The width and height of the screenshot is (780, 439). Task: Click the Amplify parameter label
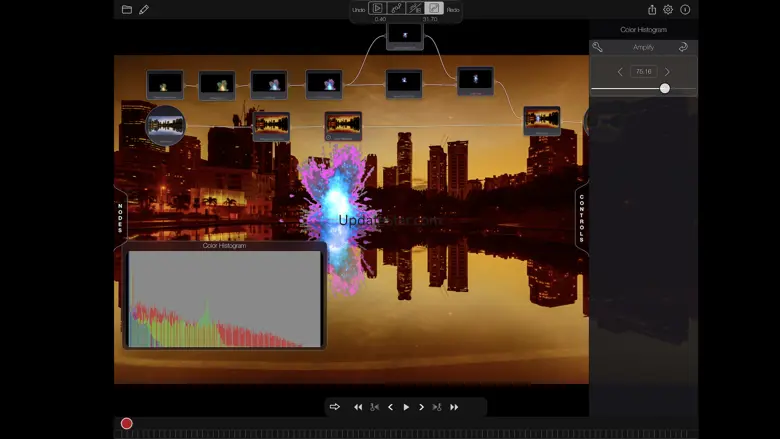[643, 47]
